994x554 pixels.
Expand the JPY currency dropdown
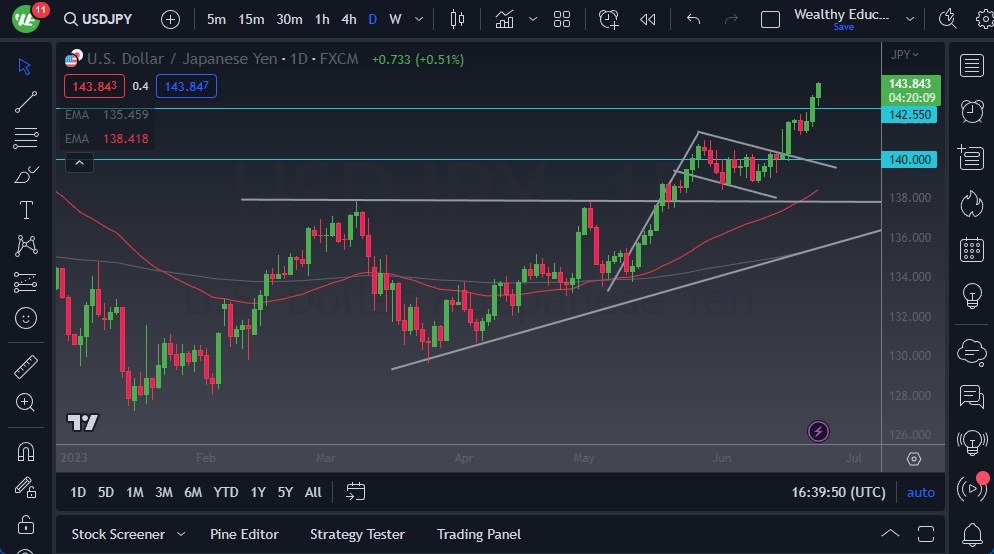click(905, 55)
